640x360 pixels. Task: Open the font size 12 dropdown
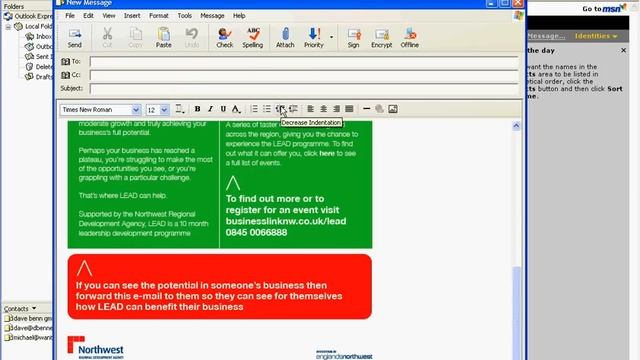164,109
